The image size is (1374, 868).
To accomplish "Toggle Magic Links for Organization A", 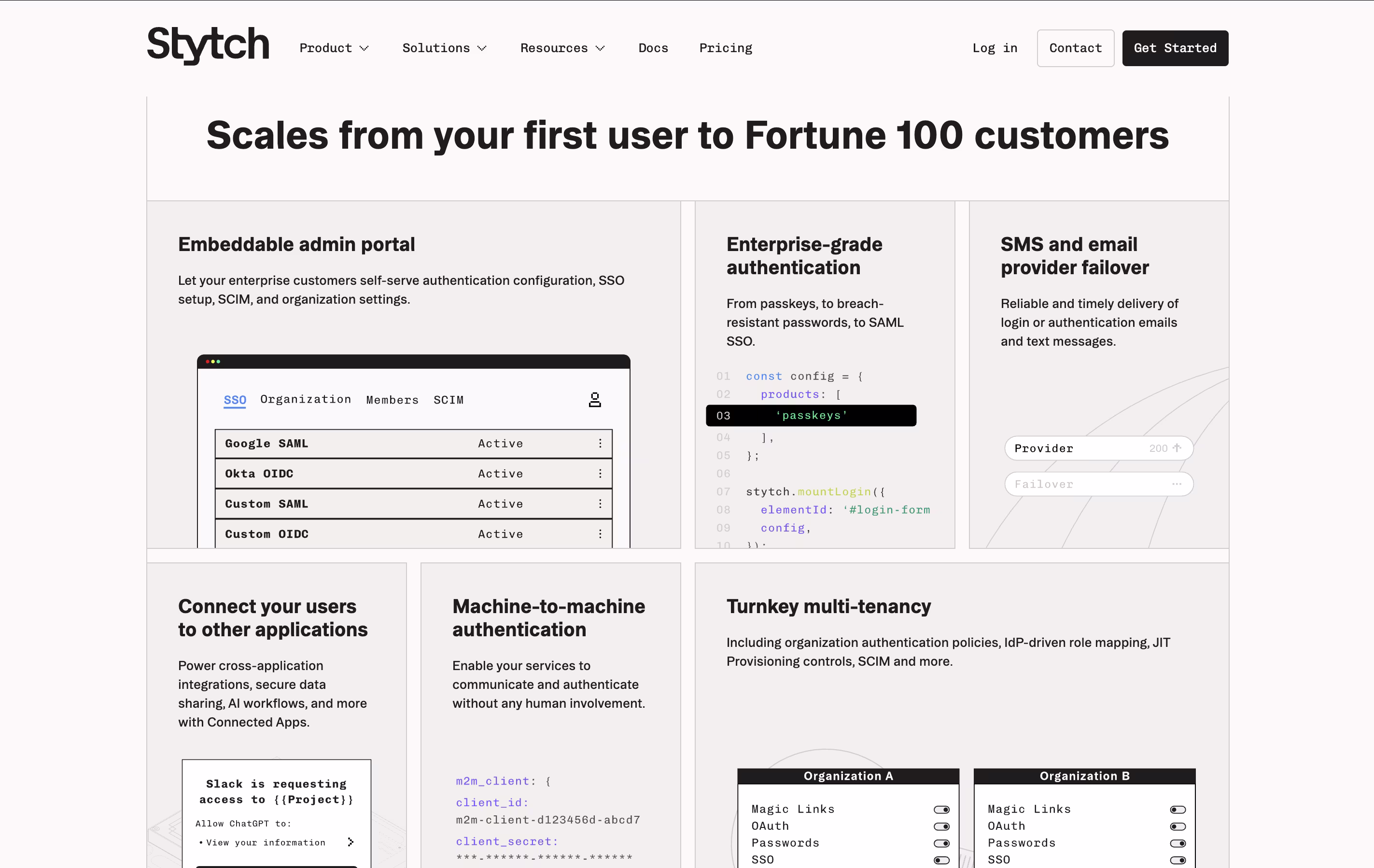I will click(x=941, y=809).
